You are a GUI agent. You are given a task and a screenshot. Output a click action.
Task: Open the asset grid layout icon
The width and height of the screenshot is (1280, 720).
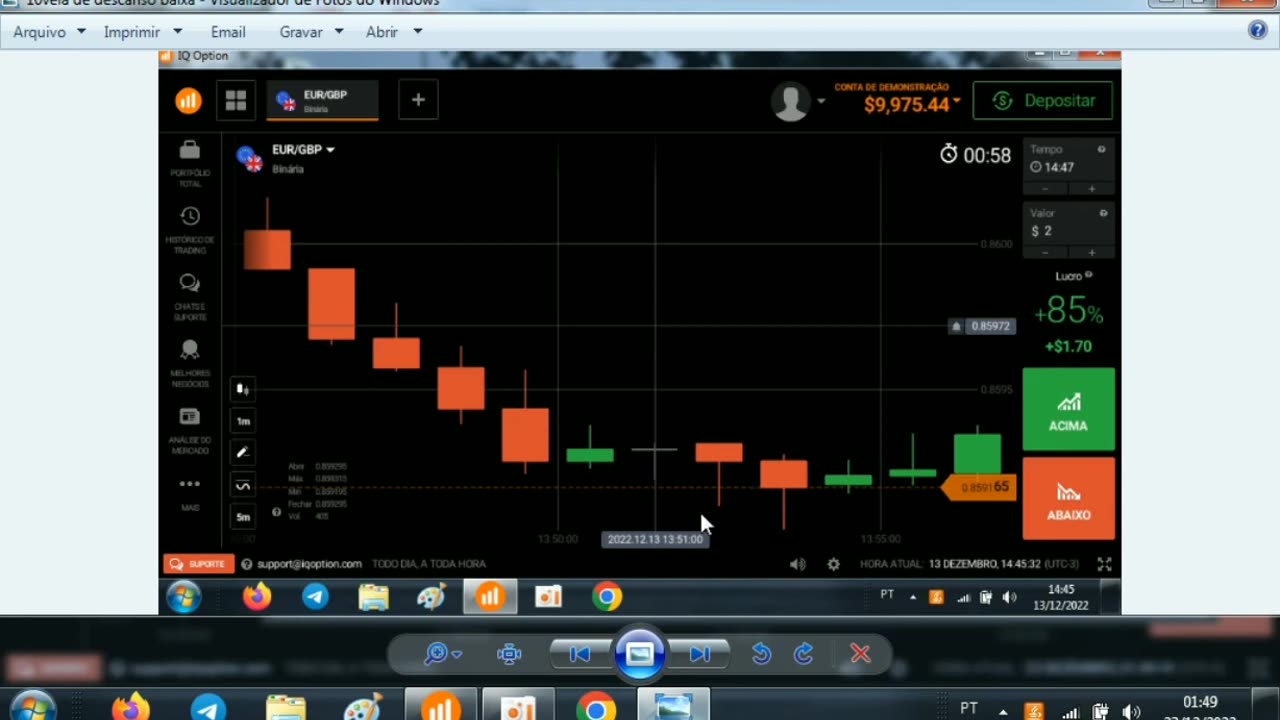point(236,100)
